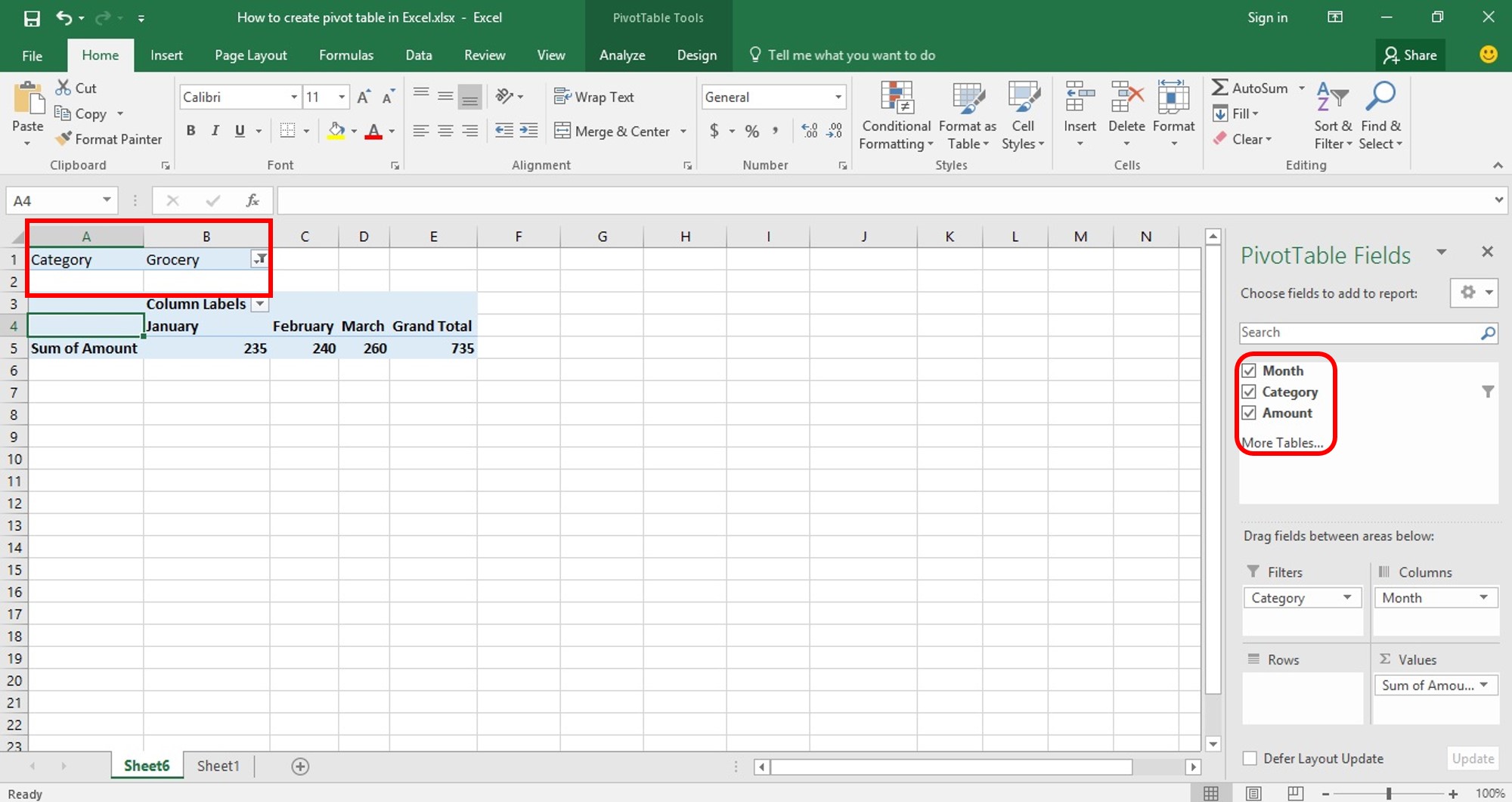The image size is (1512, 802).
Task: Click the Merge & Center icon
Action: (562, 130)
